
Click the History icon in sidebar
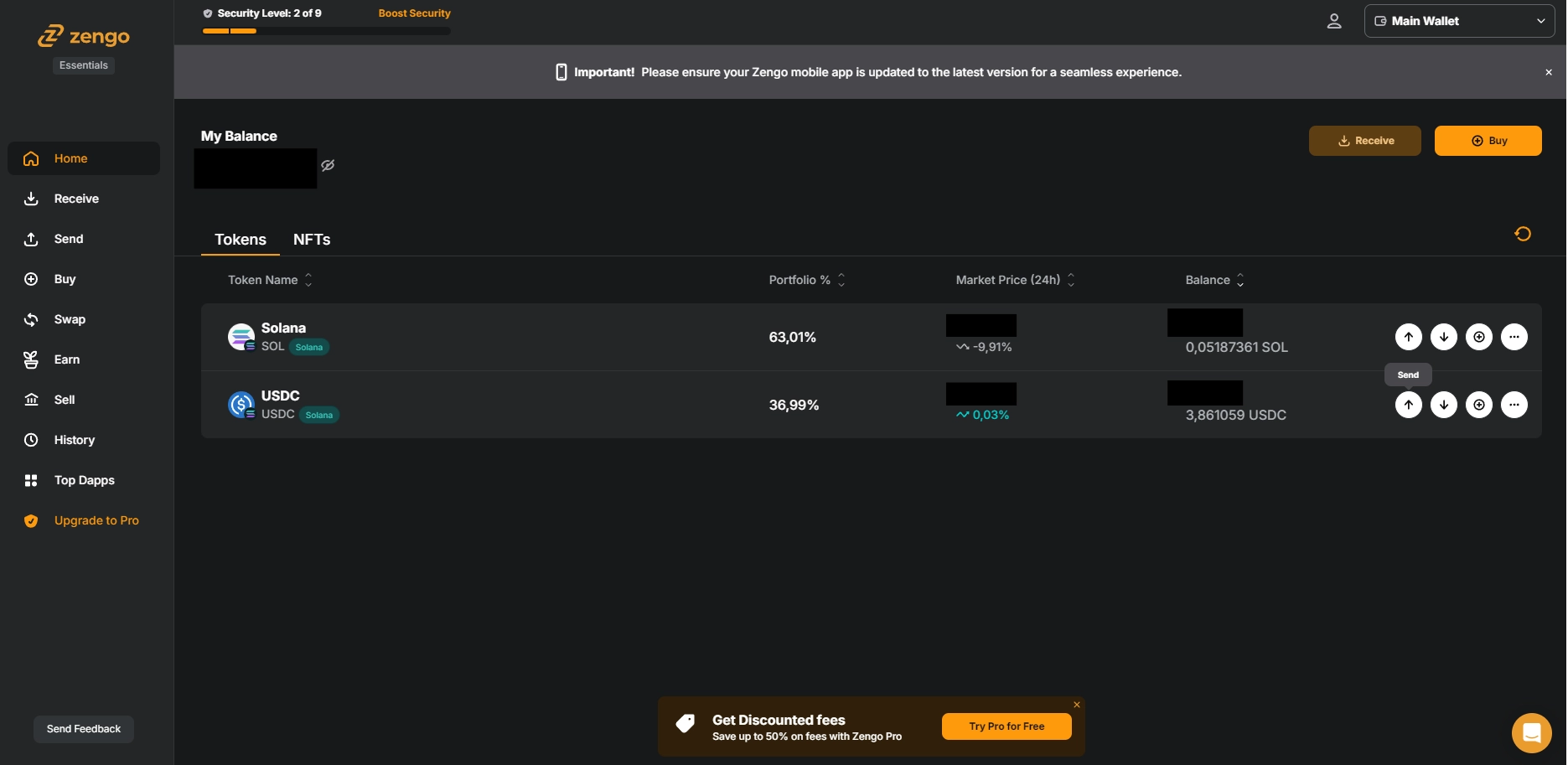(x=31, y=440)
